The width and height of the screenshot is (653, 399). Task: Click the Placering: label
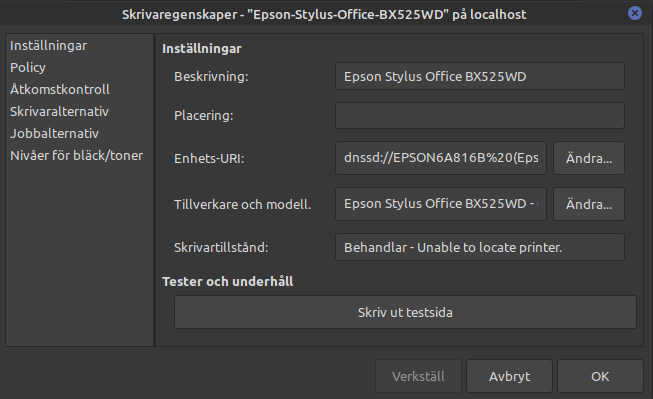pyautogui.click(x=204, y=115)
